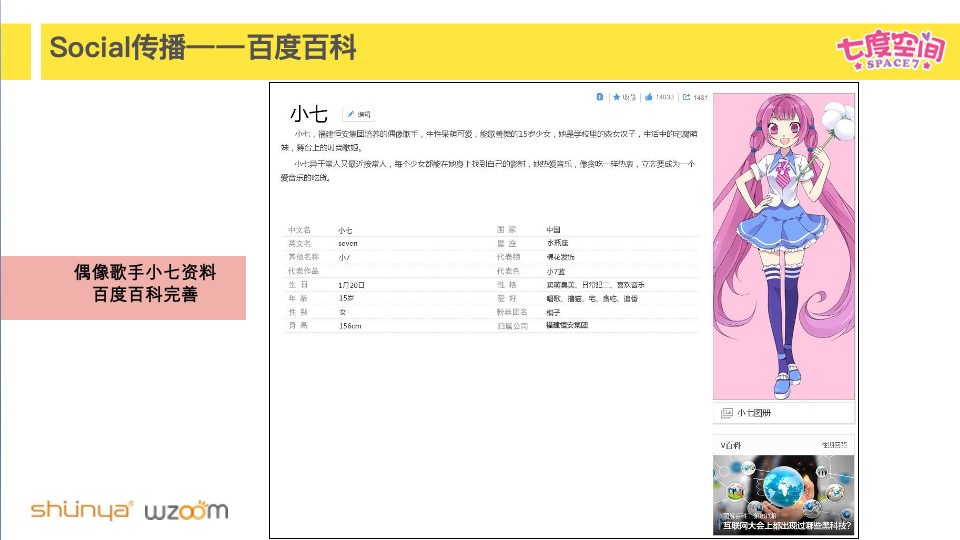Click the English name value 'seven'
The width and height of the screenshot is (960, 540).
pos(348,244)
